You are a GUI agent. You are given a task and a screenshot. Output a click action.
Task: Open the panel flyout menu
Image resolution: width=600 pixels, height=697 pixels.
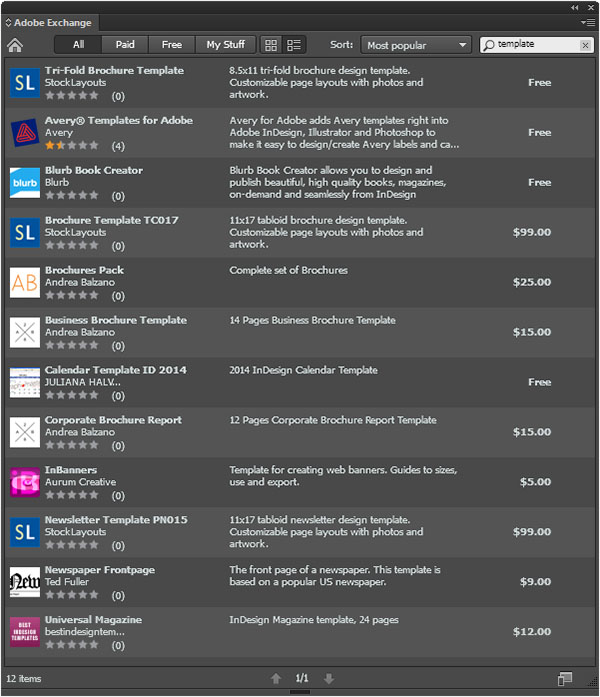[588, 22]
